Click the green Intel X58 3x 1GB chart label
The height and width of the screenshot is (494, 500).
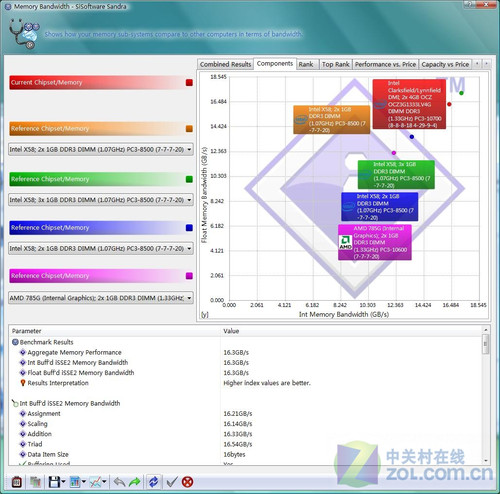coord(396,175)
